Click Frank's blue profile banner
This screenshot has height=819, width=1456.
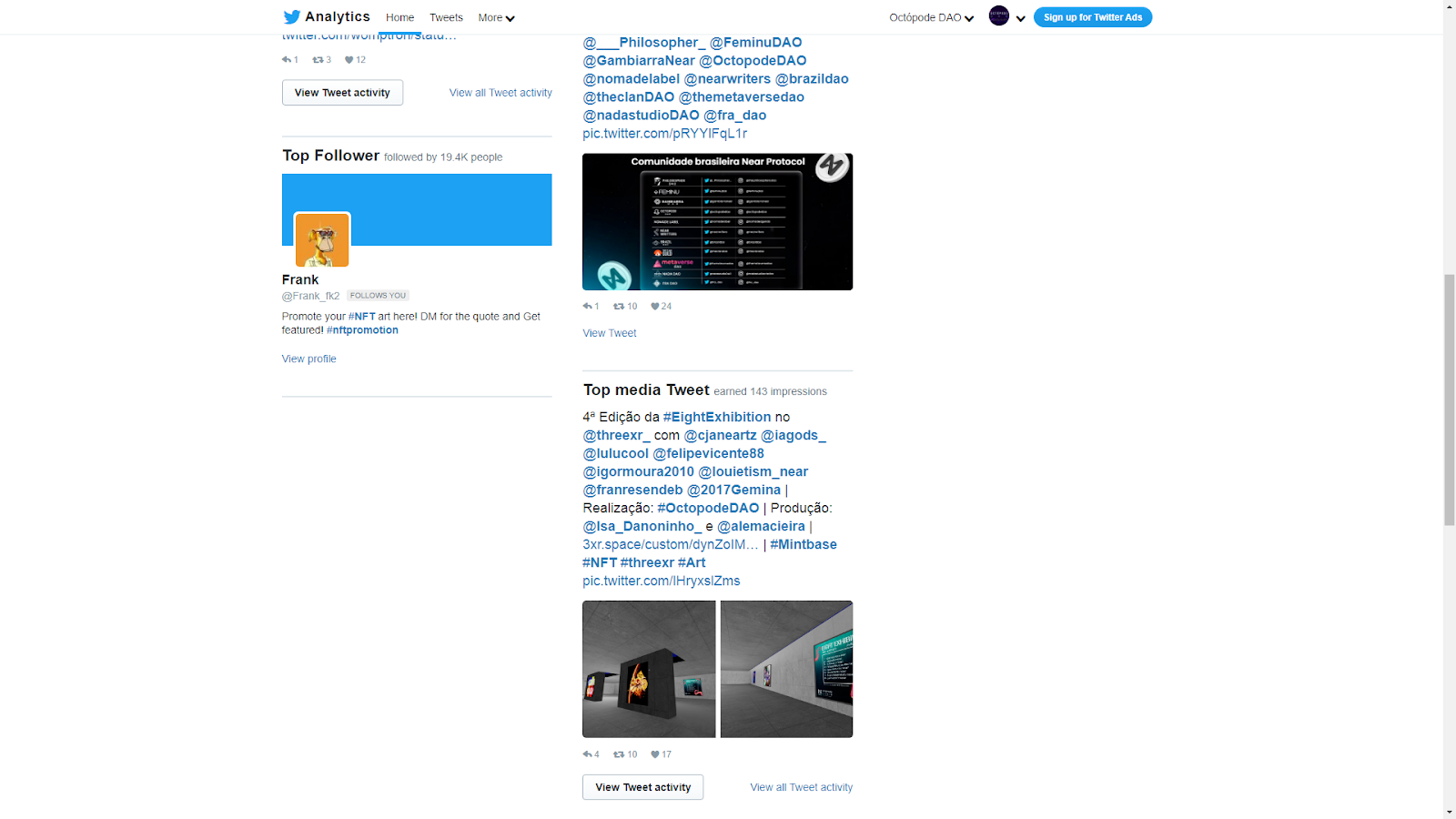(417, 209)
